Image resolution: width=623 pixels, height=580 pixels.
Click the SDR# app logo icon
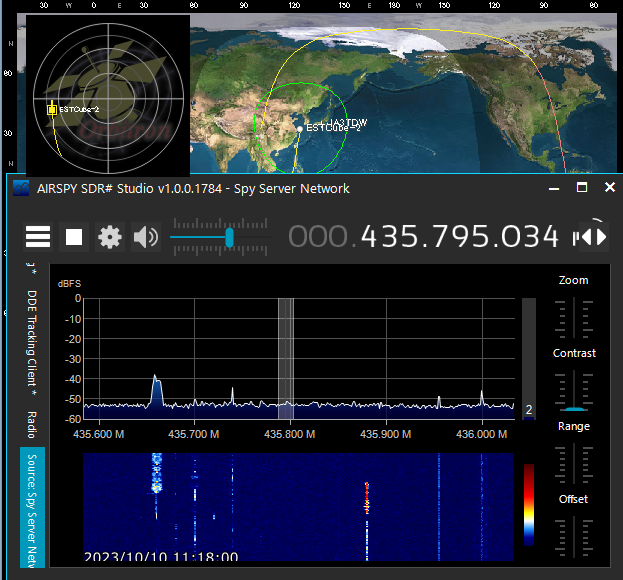(21, 188)
